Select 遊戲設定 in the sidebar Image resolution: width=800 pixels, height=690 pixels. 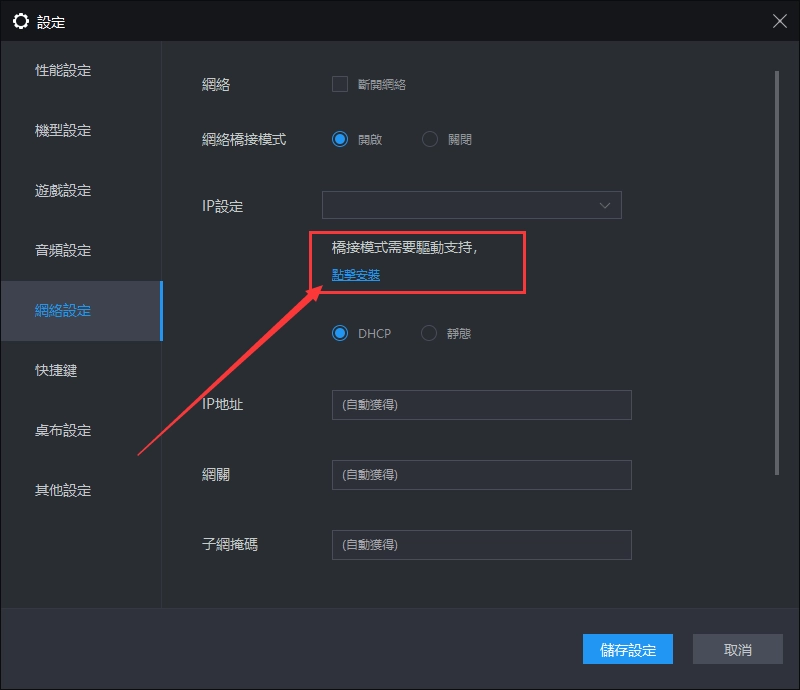[63, 191]
